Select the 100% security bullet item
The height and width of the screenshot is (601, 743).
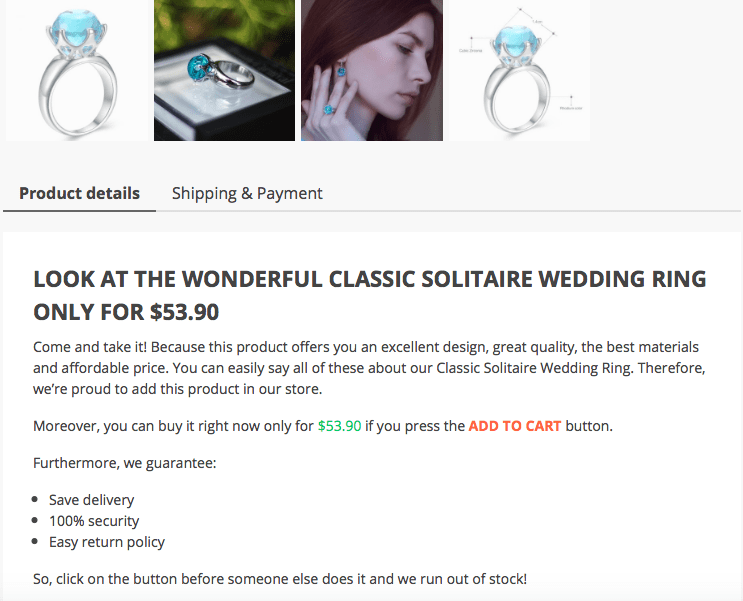tap(94, 521)
